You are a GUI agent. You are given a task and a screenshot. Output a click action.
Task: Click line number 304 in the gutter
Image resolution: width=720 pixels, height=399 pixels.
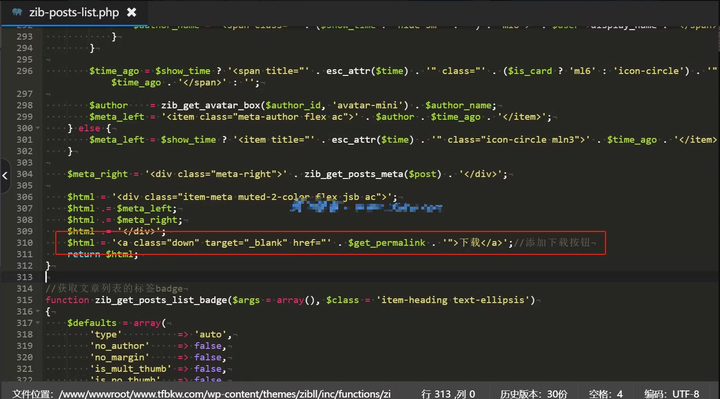[24, 174]
